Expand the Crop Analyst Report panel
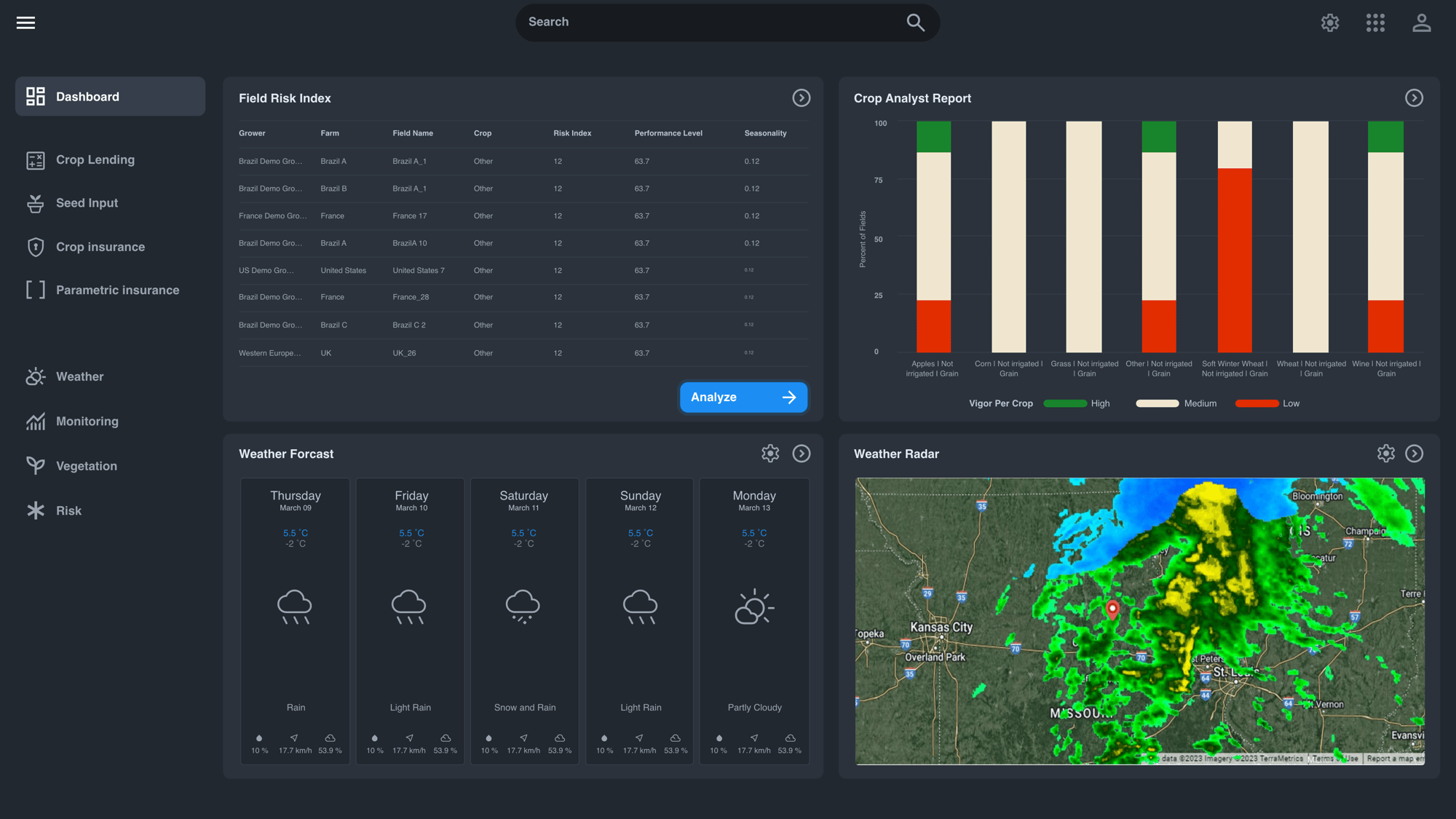This screenshot has width=1456, height=819. [x=1415, y=98]
